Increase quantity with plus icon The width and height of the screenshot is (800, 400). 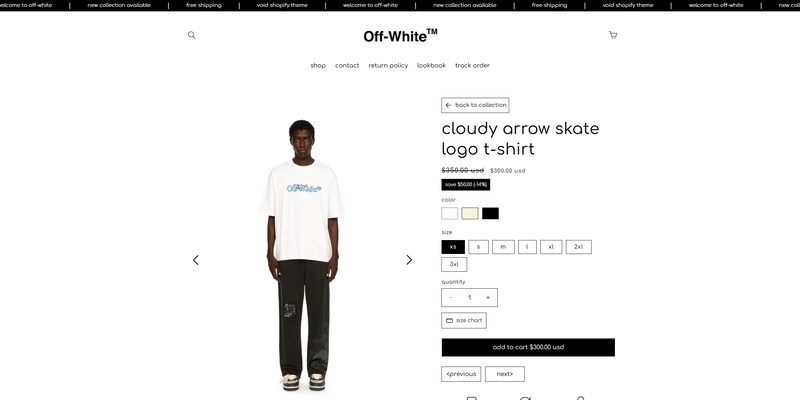tap(488, 297)
